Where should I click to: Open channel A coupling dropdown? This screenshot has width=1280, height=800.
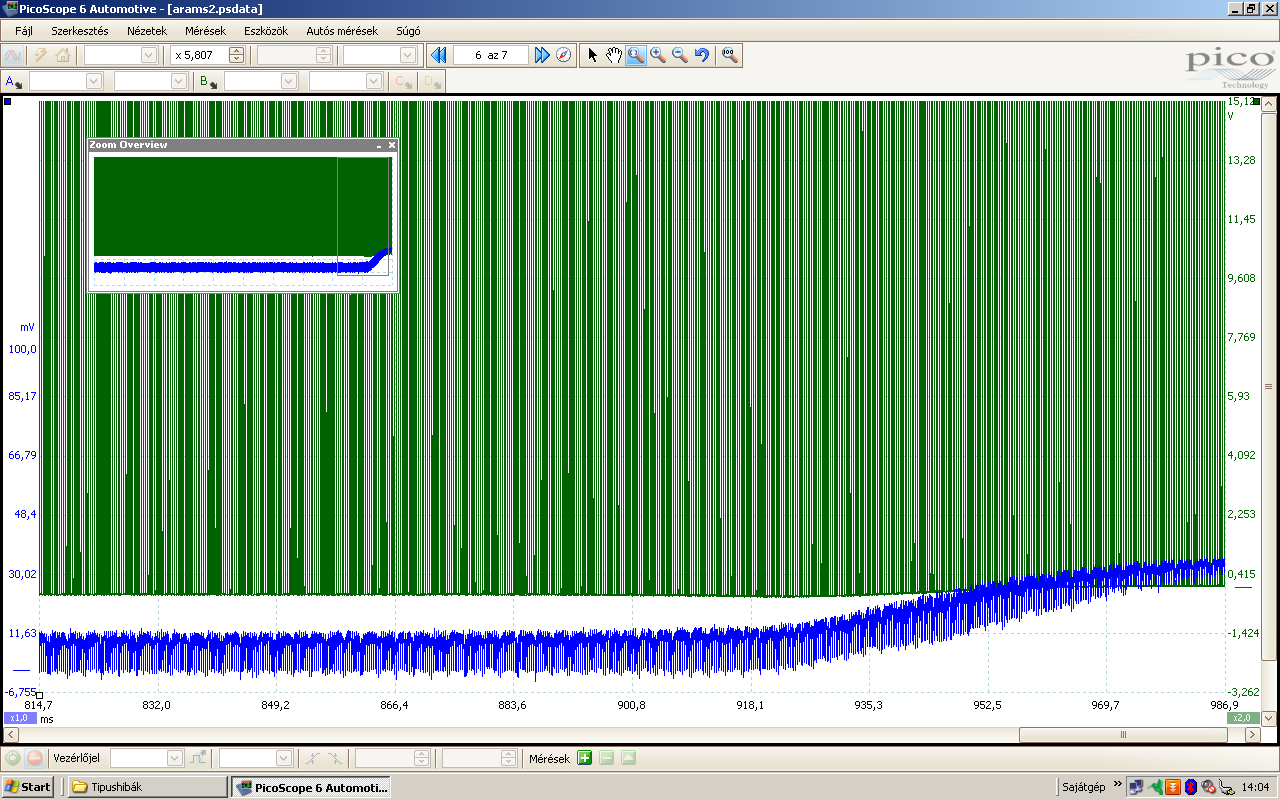pyautogui.click(x=179, y=82)
